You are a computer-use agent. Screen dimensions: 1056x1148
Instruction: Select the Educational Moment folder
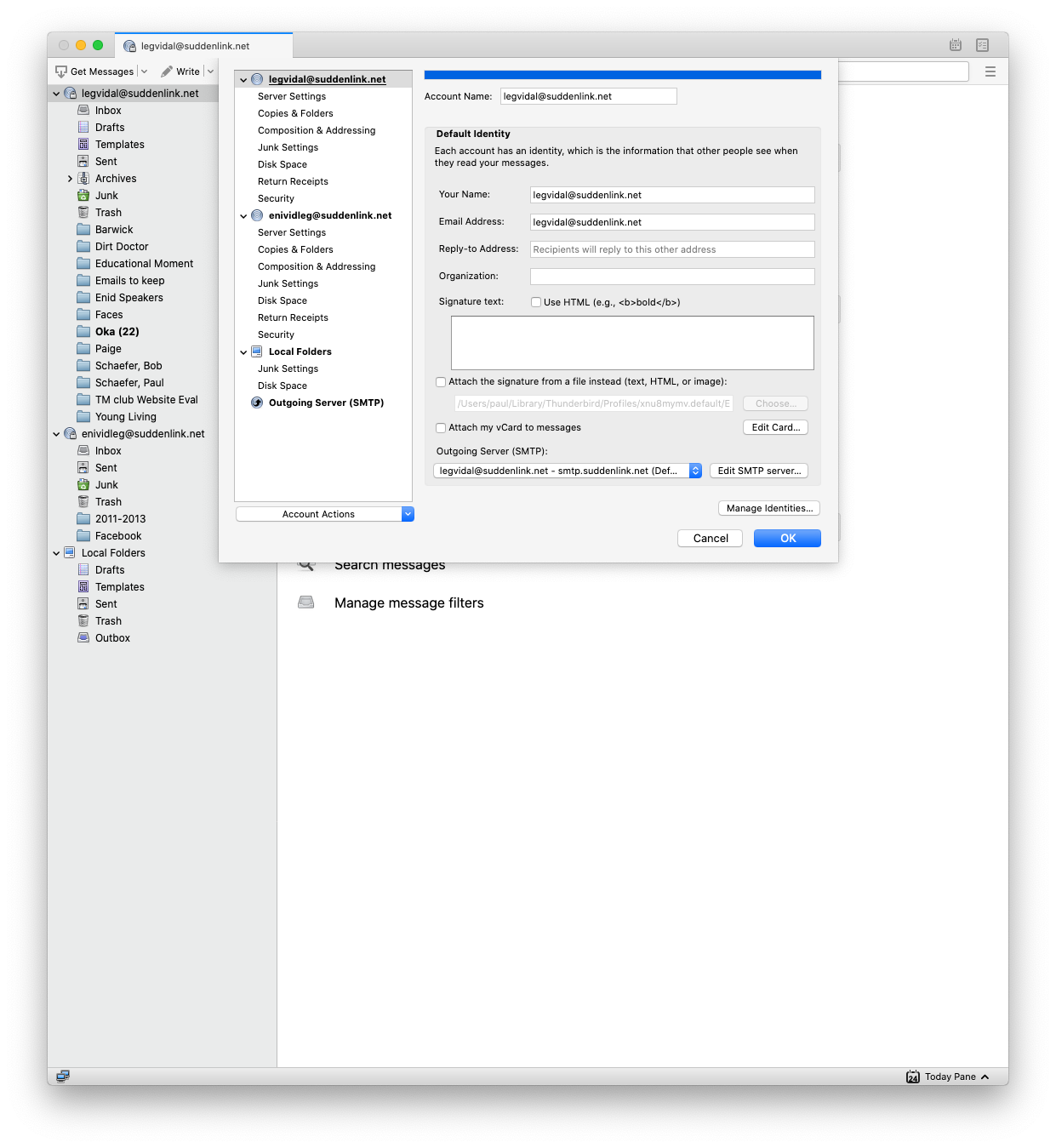point(144,264)
